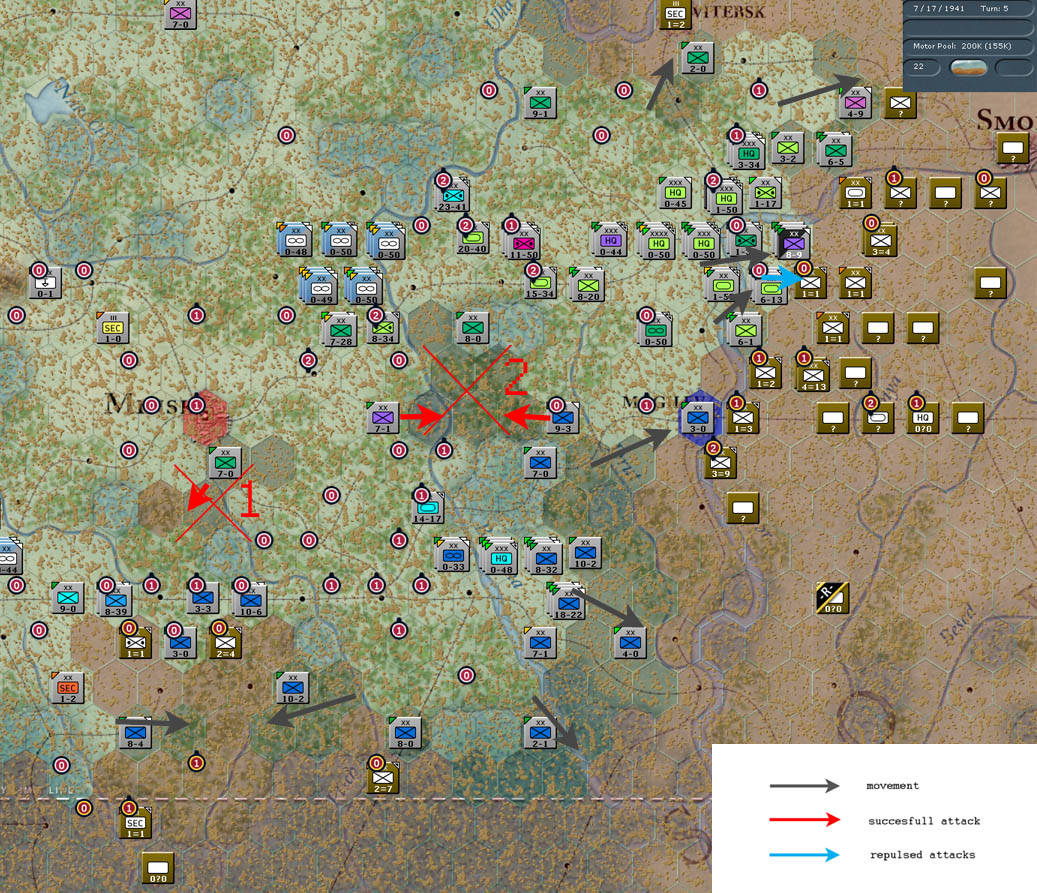Select the Soviet 3=4 unit counter
The height and width of the screenshot is (893, 1037).
coord(880,241)
